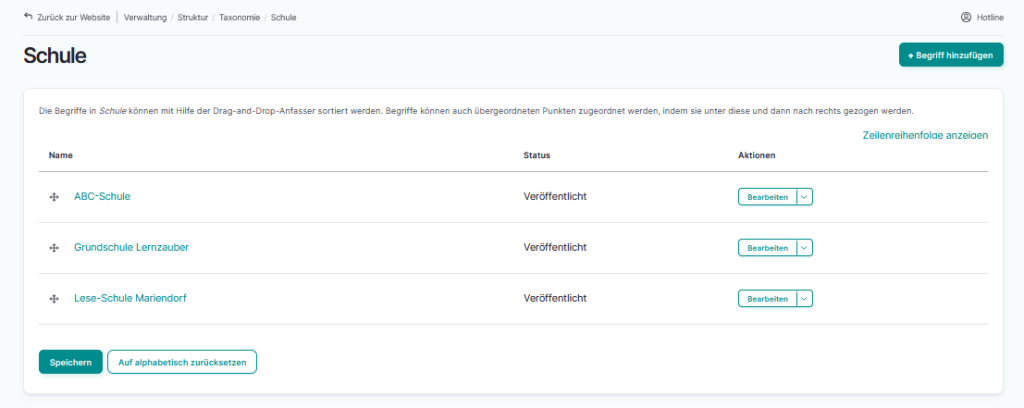Expand Lese-Schule Mariendorf actions dropdown arrow
The height and width of the screenshot is (408, 1024).
(805, 299)
